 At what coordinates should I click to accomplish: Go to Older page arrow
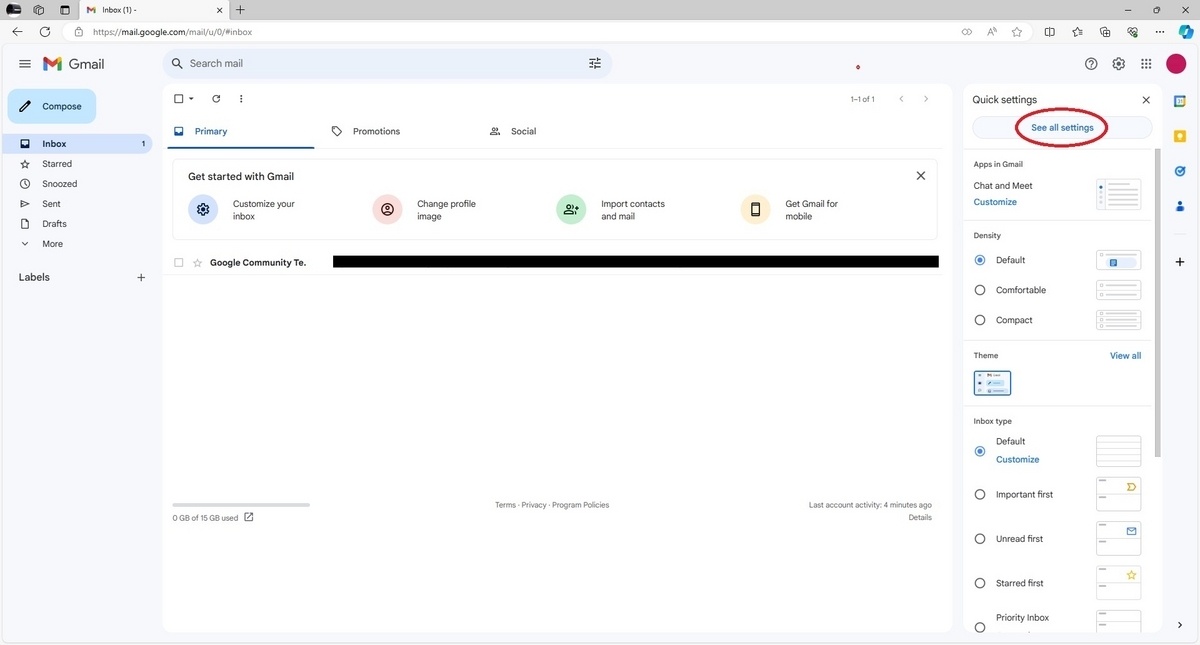926,99
